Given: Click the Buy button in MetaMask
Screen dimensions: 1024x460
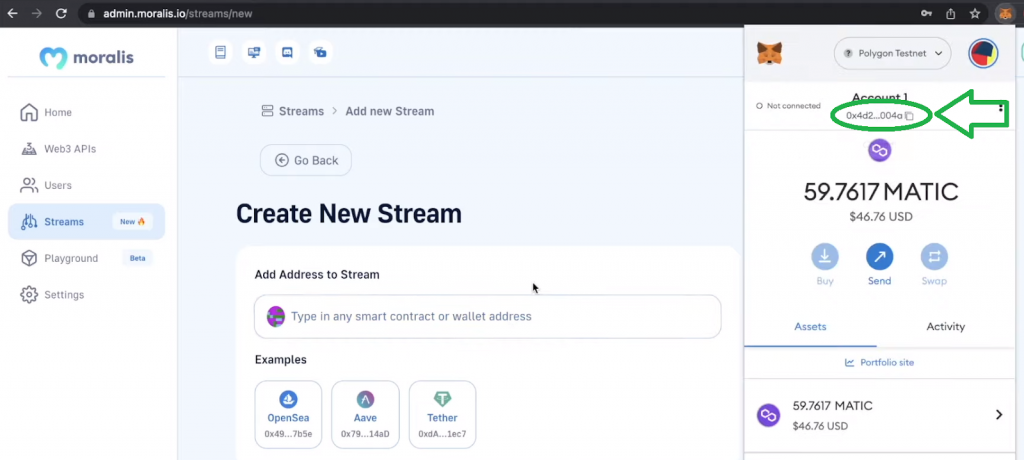Looking at the screenshot, I should pyautogui.click(x=825, y=265).
